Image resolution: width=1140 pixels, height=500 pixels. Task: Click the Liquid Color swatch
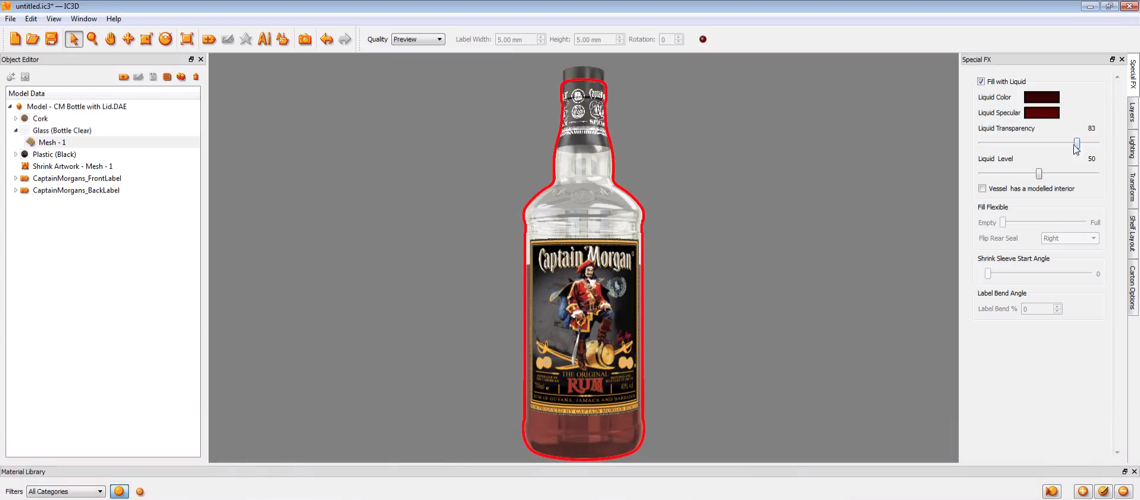tap(1041, 97)
